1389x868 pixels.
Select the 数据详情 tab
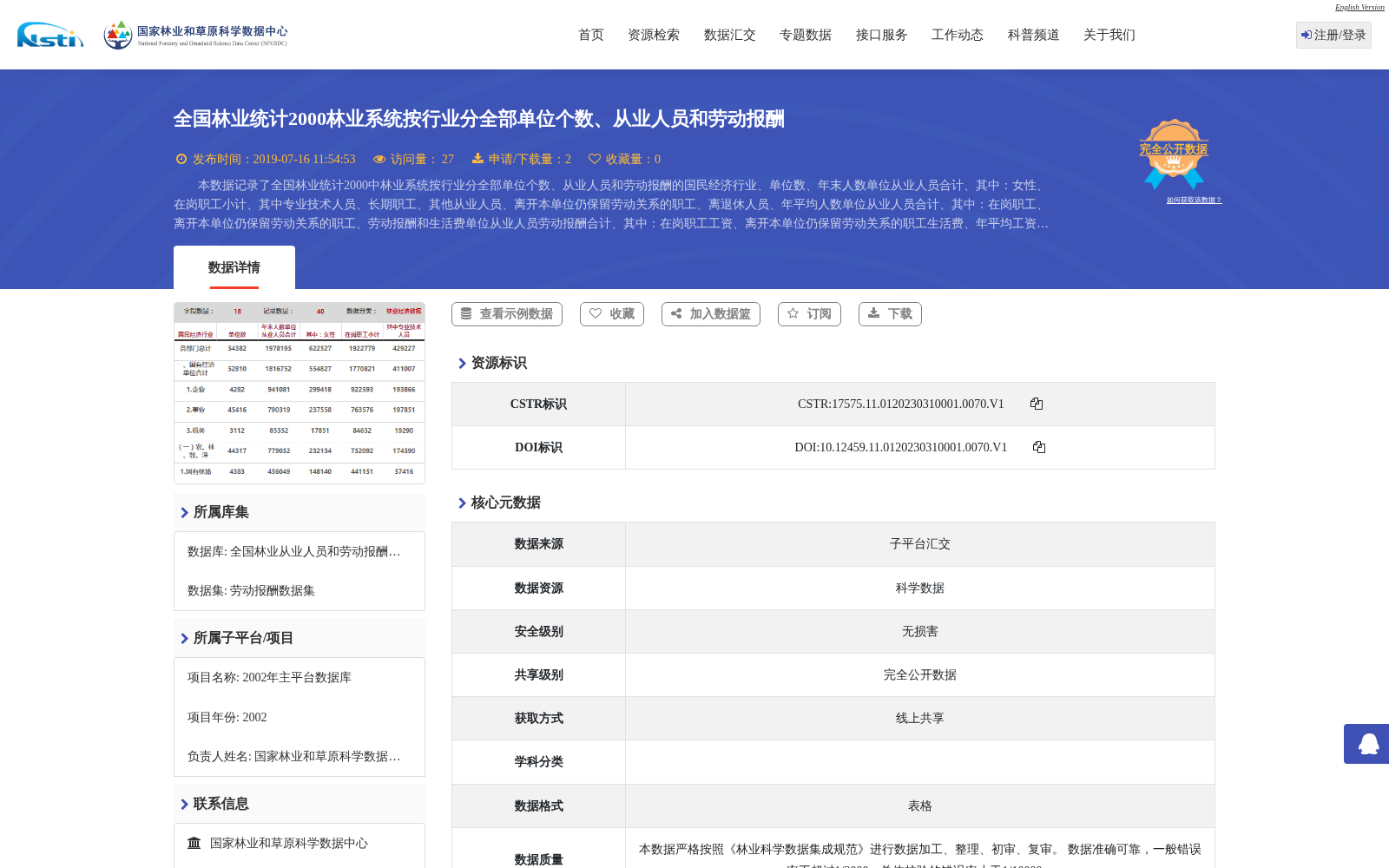(234, 267)
